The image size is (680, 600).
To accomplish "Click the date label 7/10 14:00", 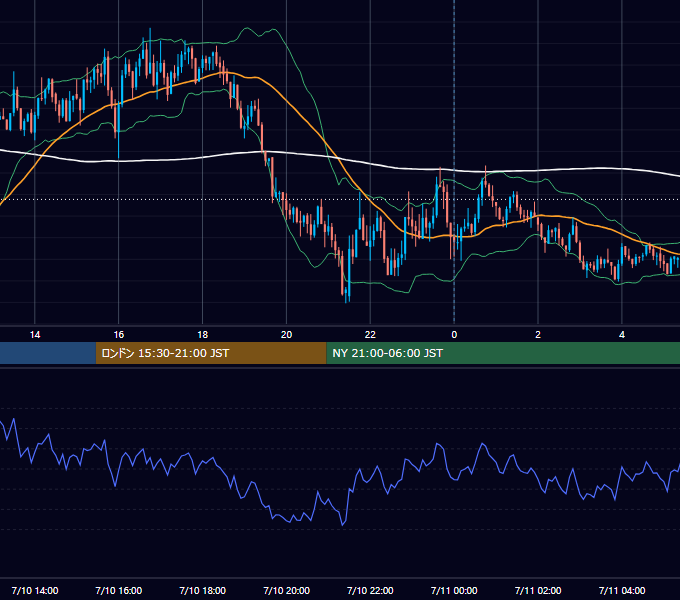I will tap(35, 590).
